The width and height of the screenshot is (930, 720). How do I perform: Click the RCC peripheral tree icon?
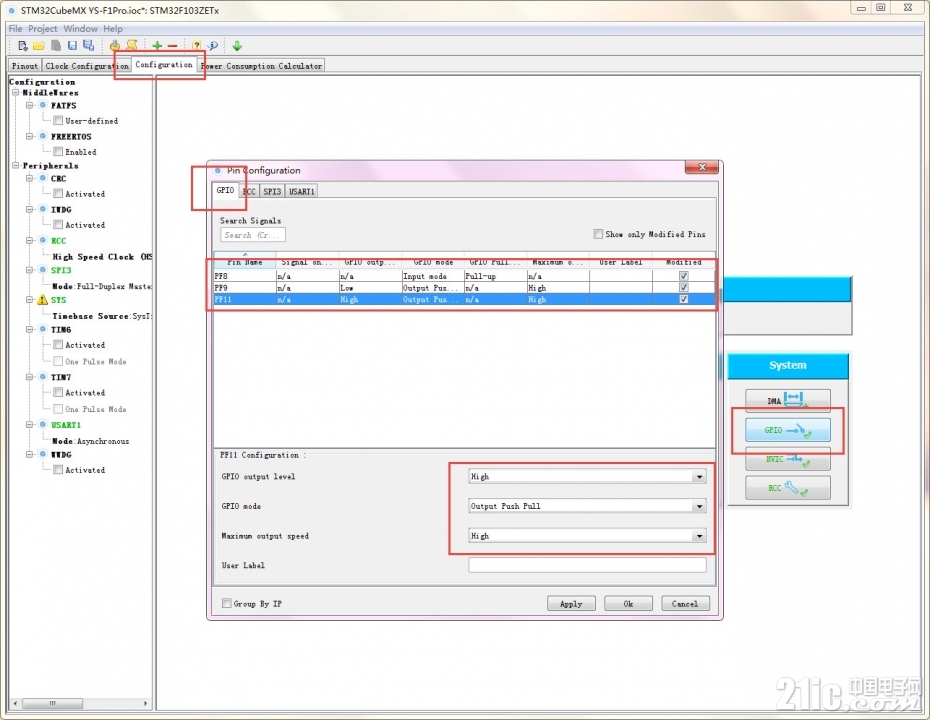pyautogui.click(x=43, y=240)
